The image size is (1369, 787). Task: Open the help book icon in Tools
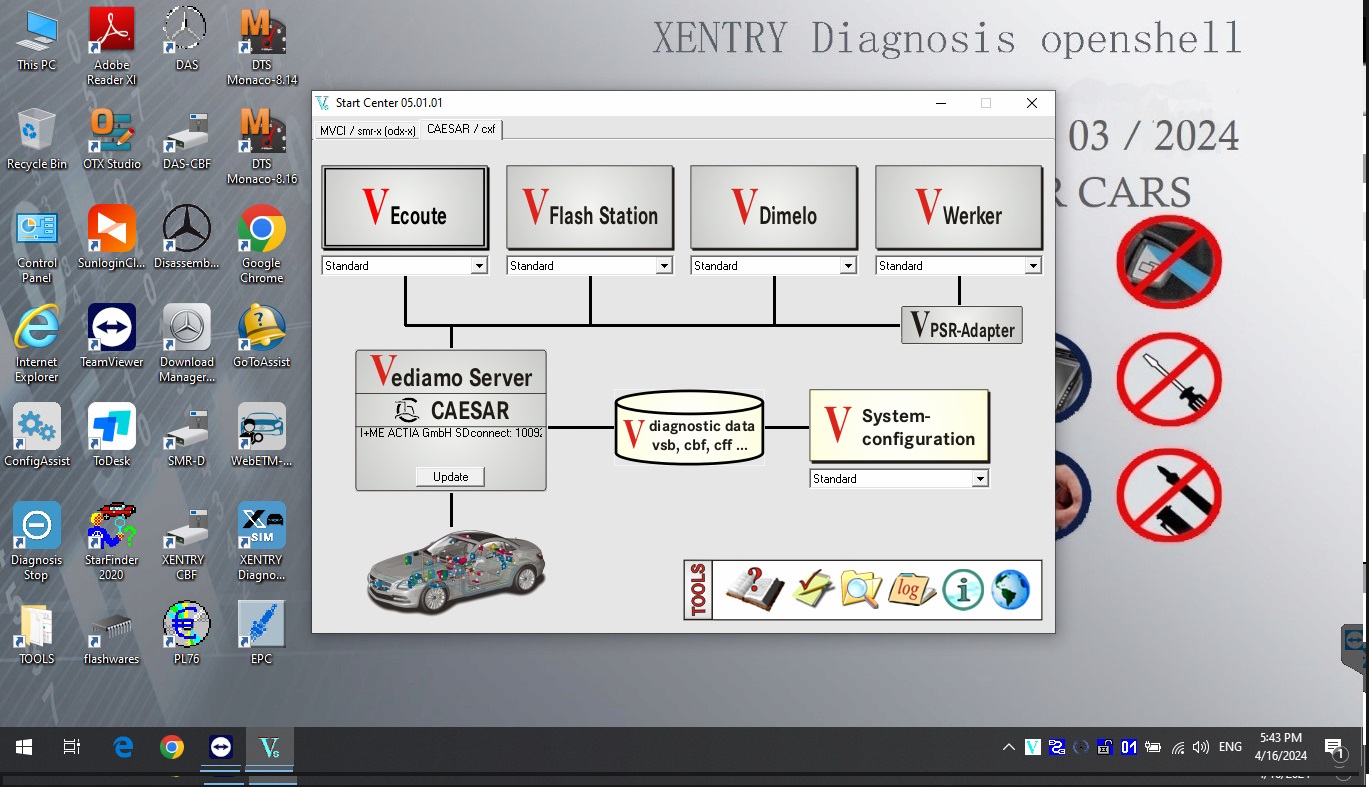coord(754,590)
